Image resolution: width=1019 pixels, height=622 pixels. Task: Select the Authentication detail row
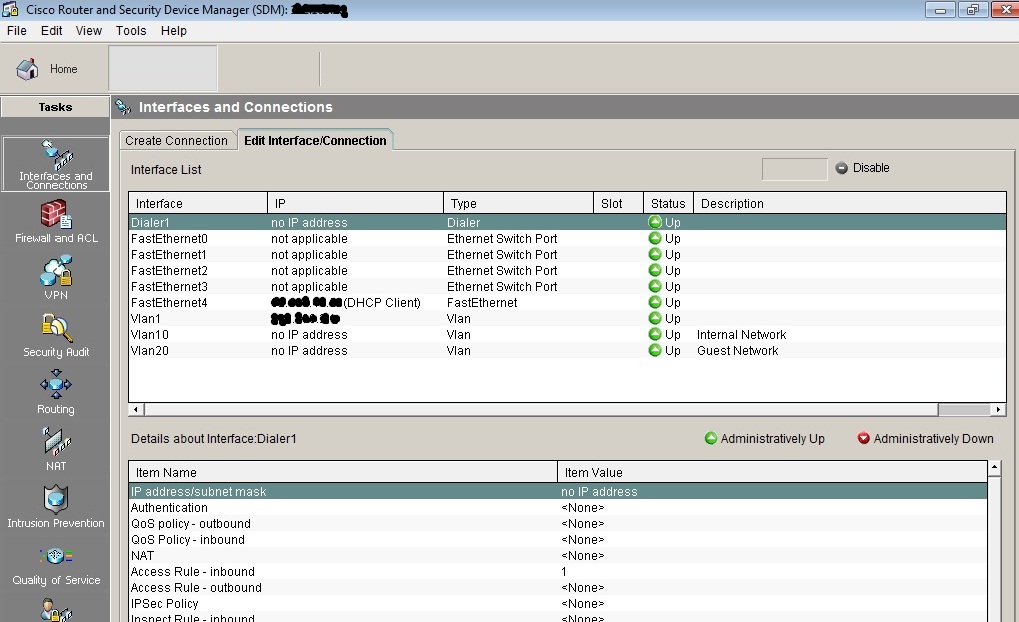click(558, 508)
